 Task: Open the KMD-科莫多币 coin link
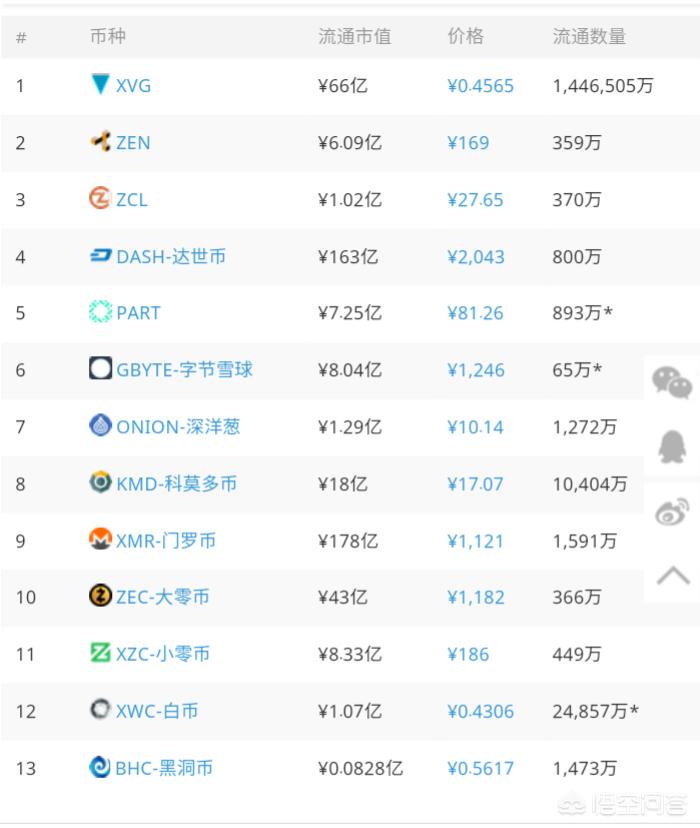pyautogui.click(x=176, y=484)
